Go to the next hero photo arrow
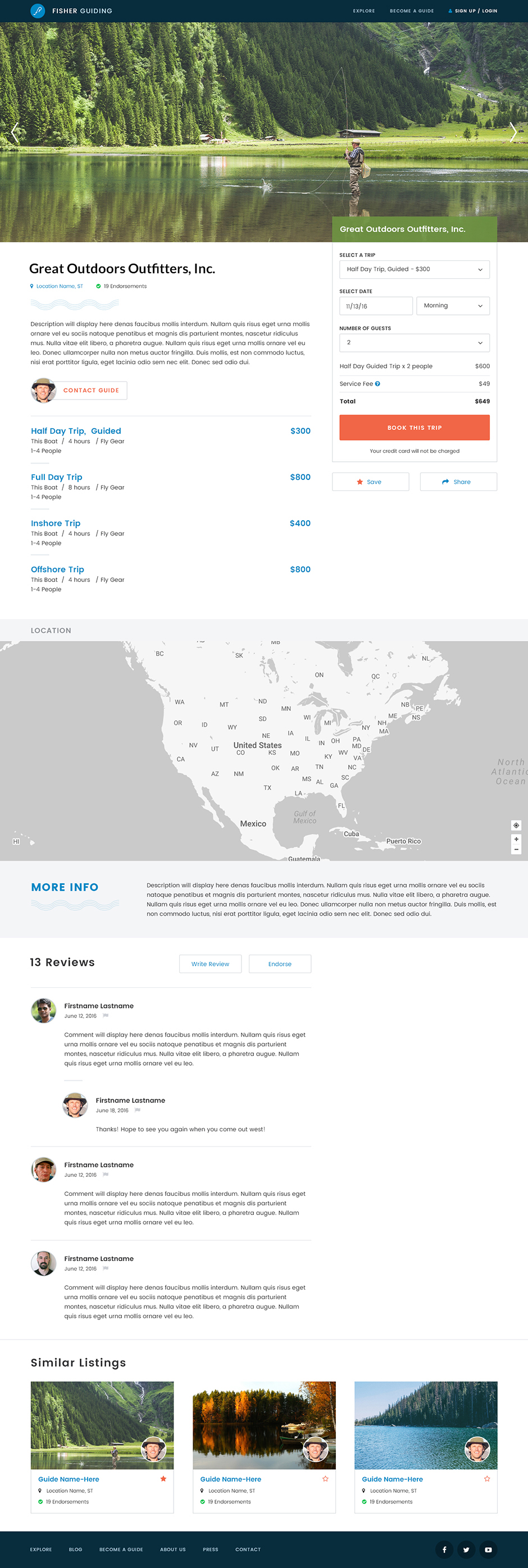Viewport: 528px width, 1568px height. click(513, 132)
